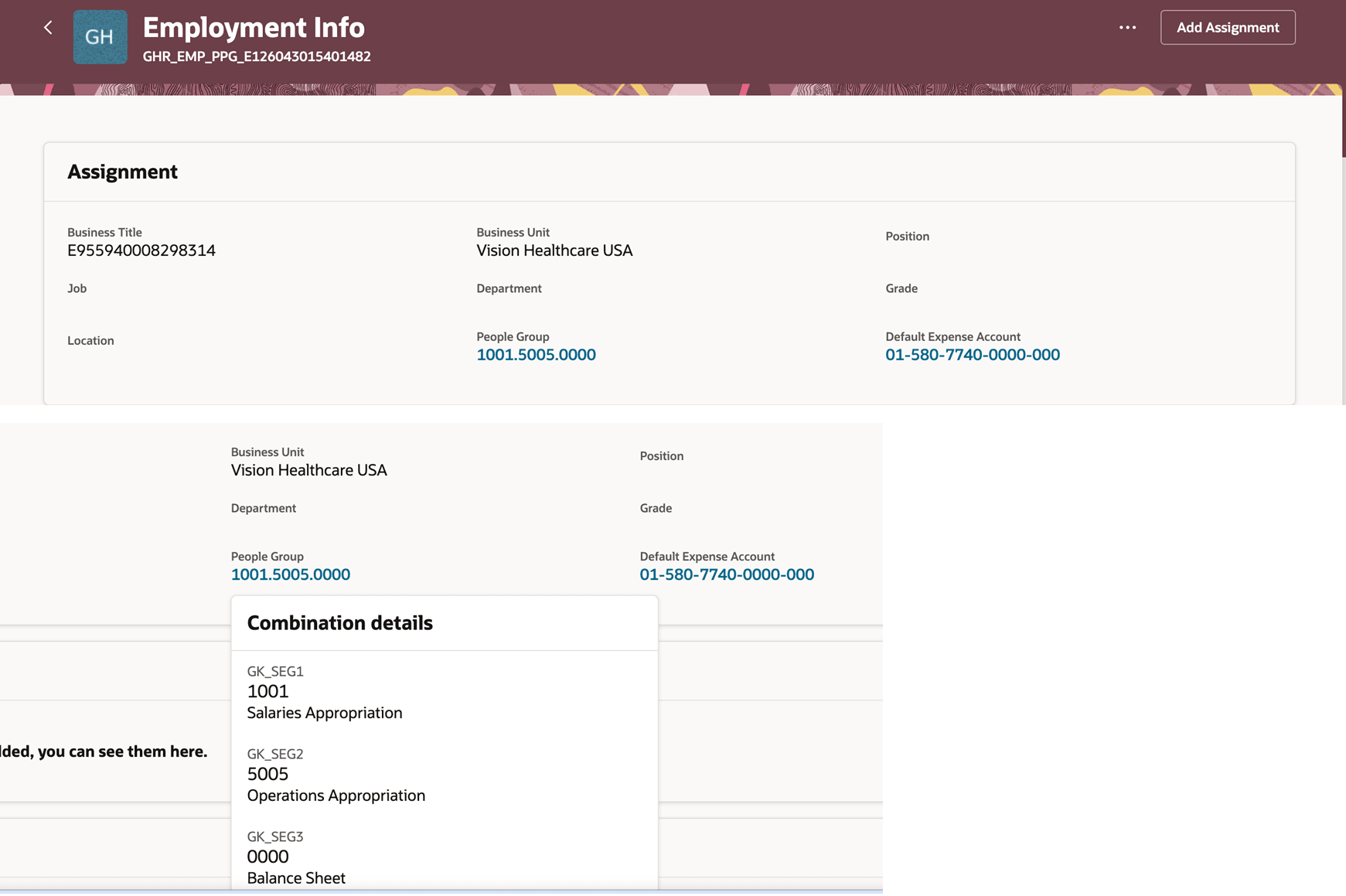Select GK_SEG2 value 5005
This screenshot has width=1346, height=896.
[267, 774]
